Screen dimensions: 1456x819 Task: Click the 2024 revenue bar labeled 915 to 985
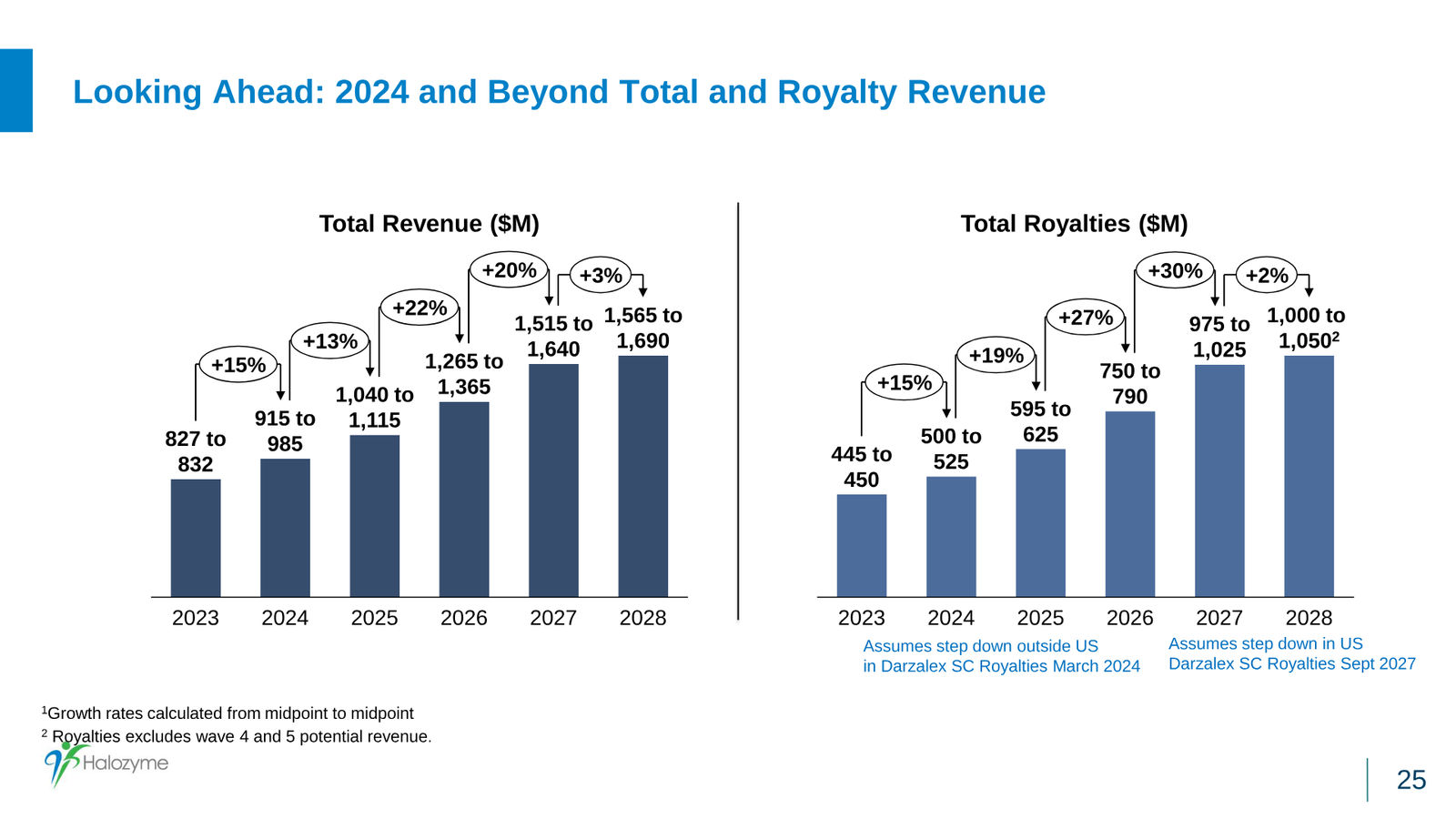coord(285,528)
